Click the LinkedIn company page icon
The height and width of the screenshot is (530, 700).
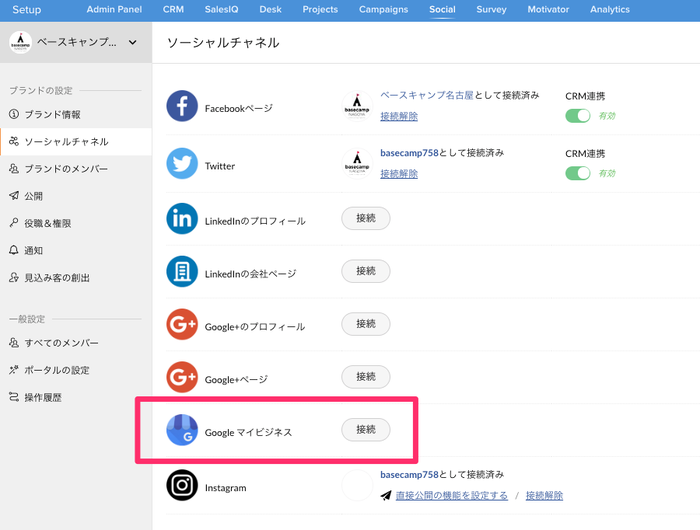pos(182,271)
